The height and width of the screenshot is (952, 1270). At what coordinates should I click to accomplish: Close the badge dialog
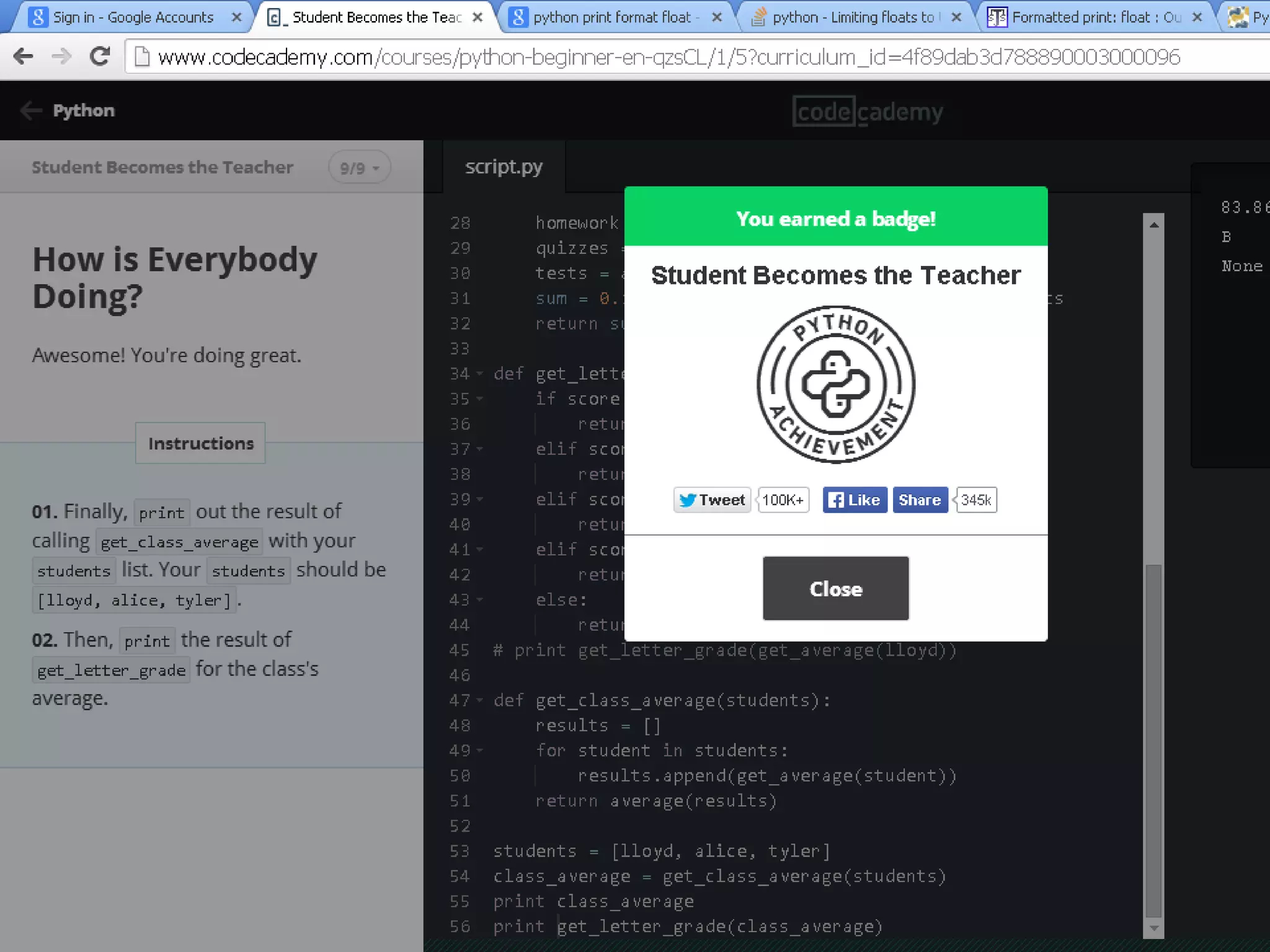click(836, 588)
